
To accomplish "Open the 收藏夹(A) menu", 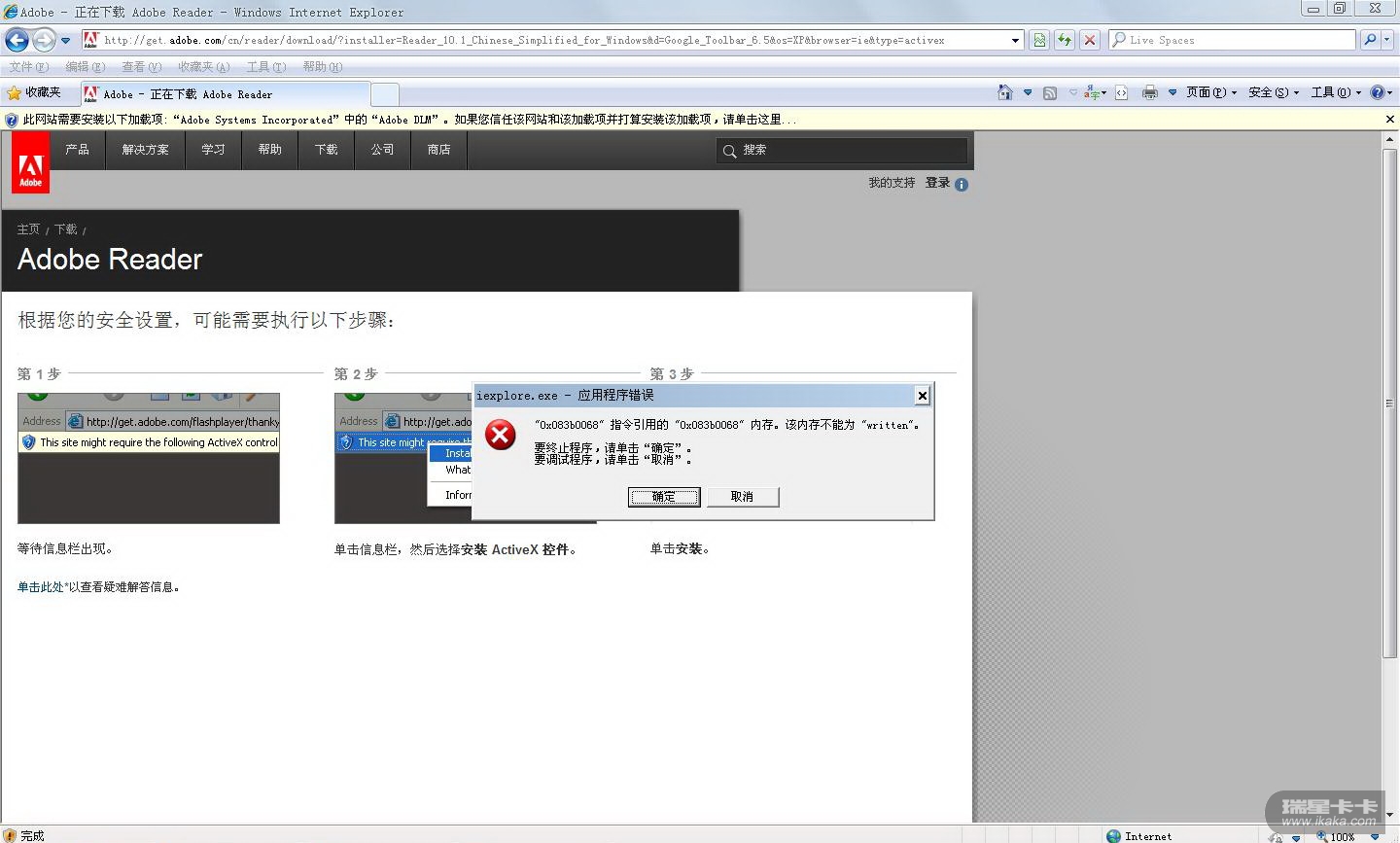I will [x=203, y=67].
